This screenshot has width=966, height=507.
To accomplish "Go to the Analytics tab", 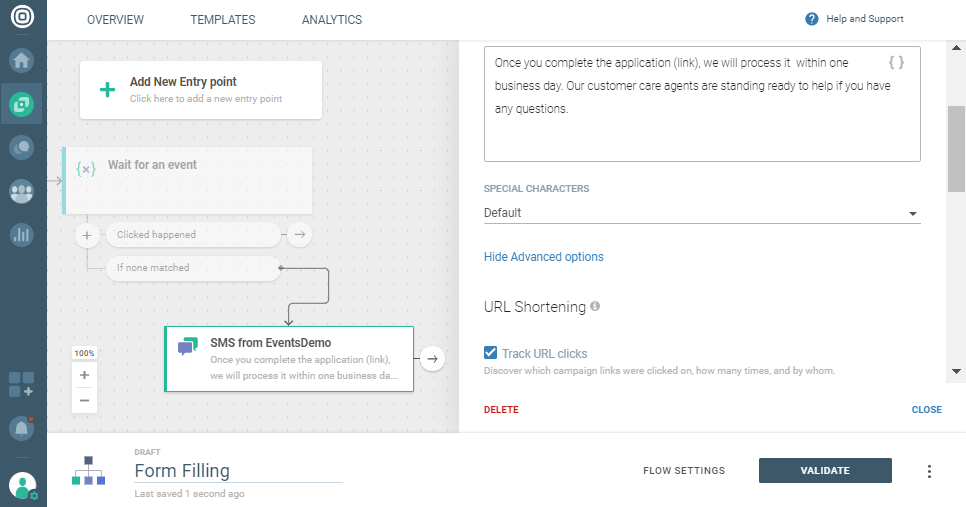I will 331,20.
